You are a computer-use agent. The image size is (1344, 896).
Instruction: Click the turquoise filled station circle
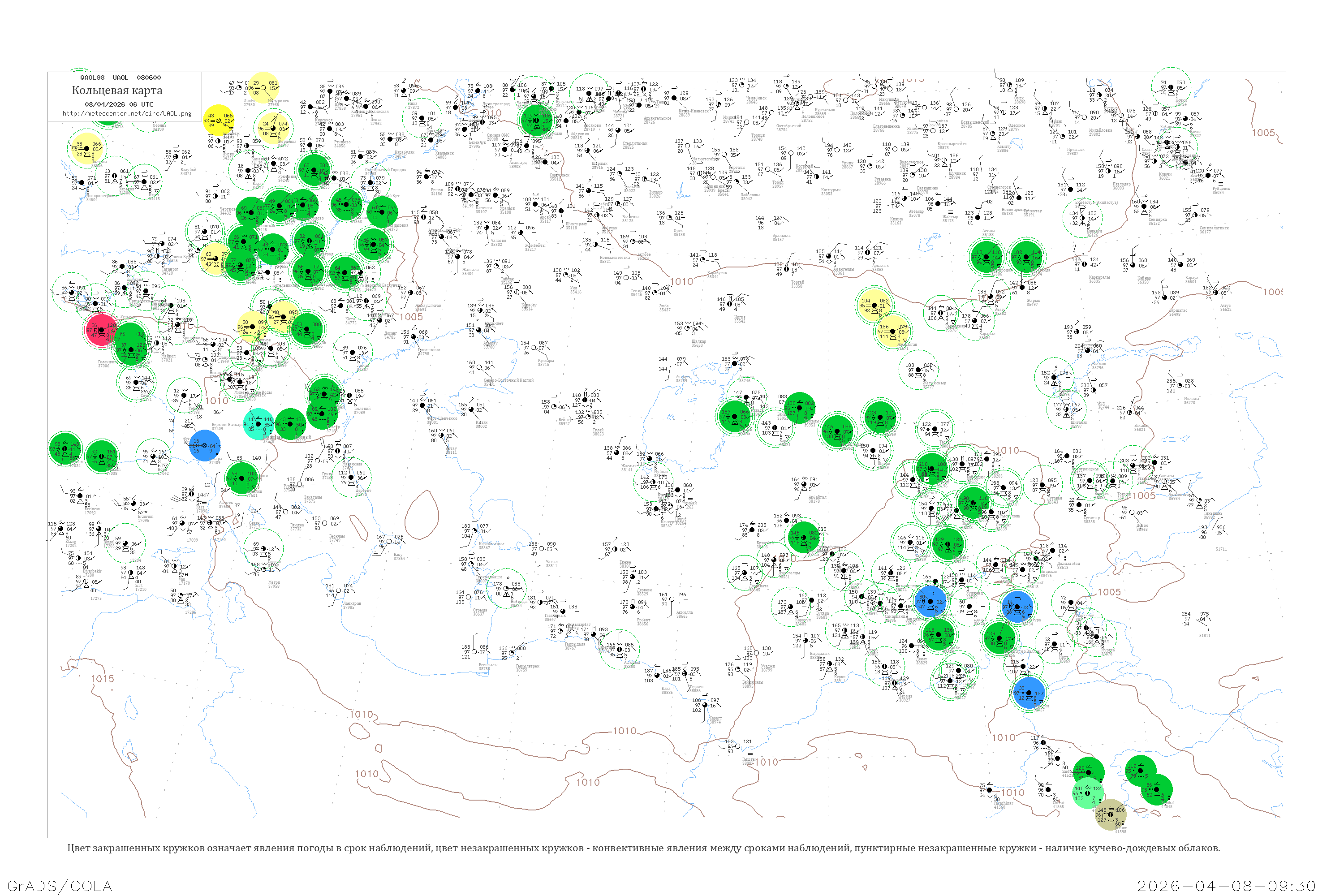(258, 423)
